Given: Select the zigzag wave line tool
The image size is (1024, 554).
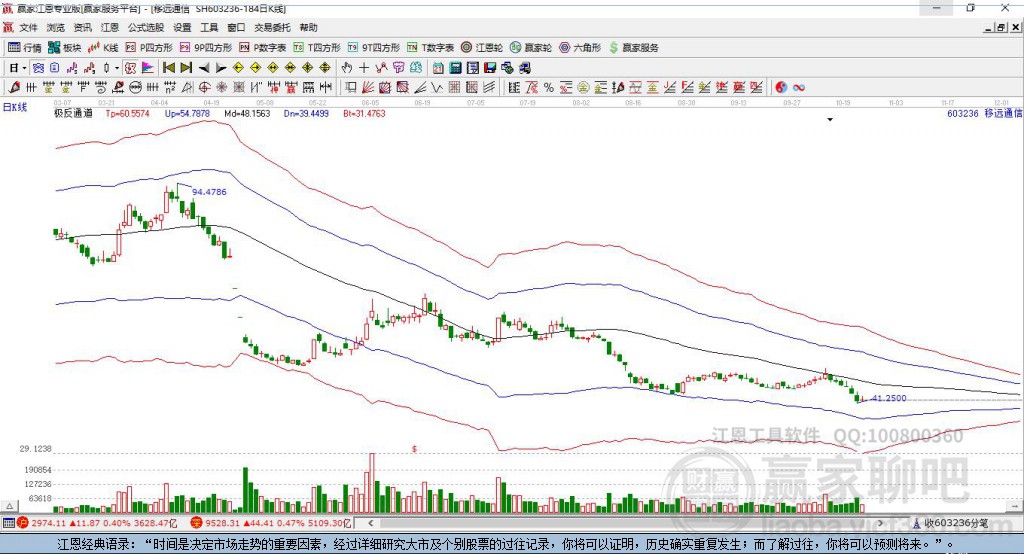Looking at the screenshot, I should (436, 88).
